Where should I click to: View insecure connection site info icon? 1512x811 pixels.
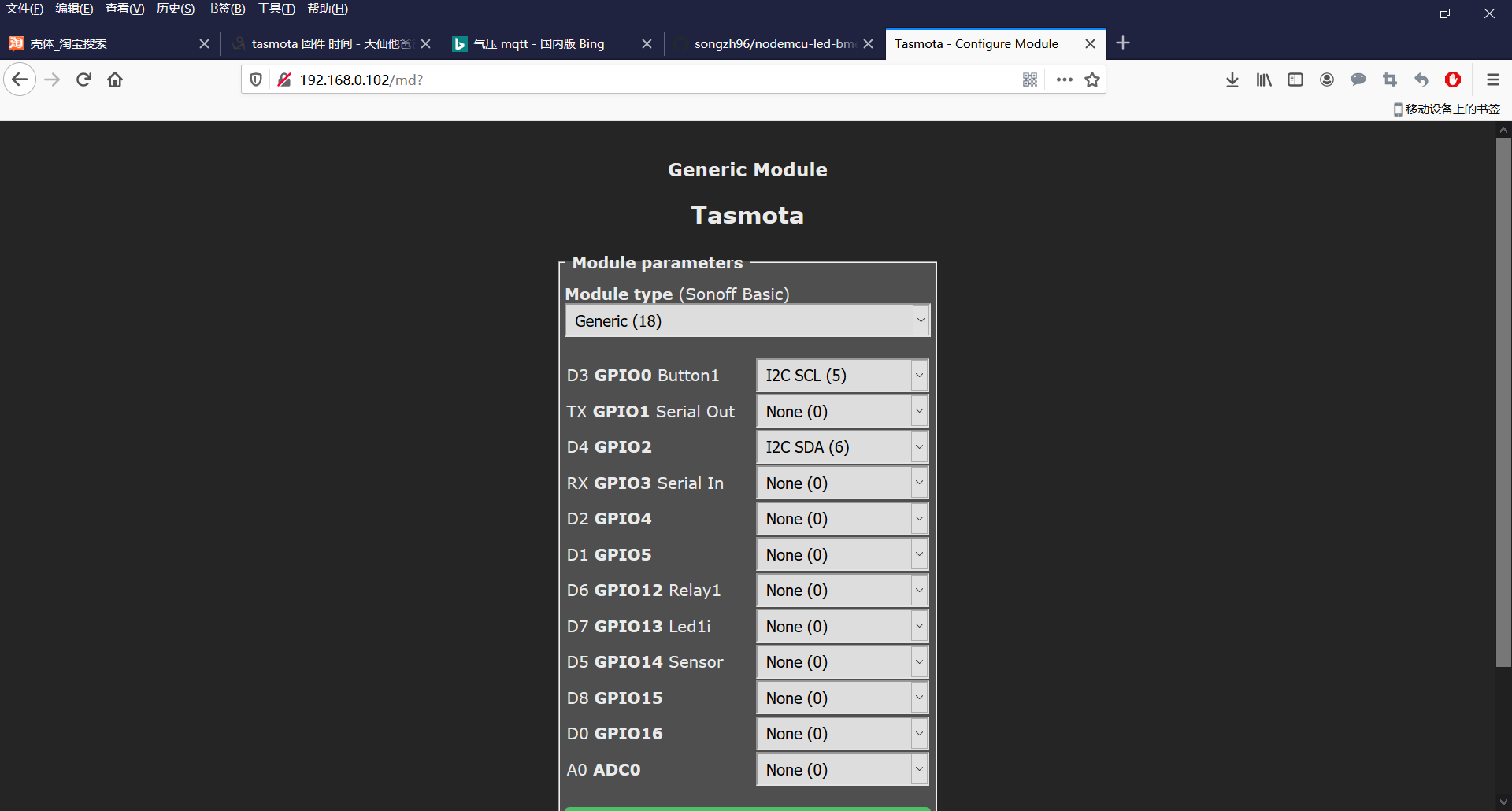coord(284,80)
